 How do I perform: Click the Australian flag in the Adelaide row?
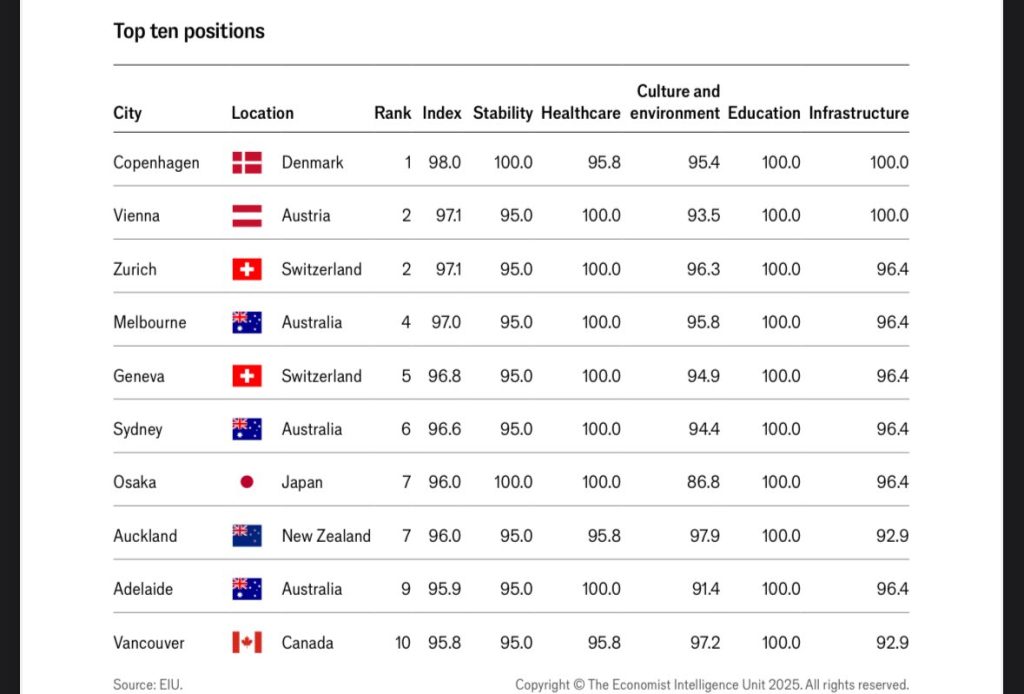pyautogui.click(x=247, y=589)
